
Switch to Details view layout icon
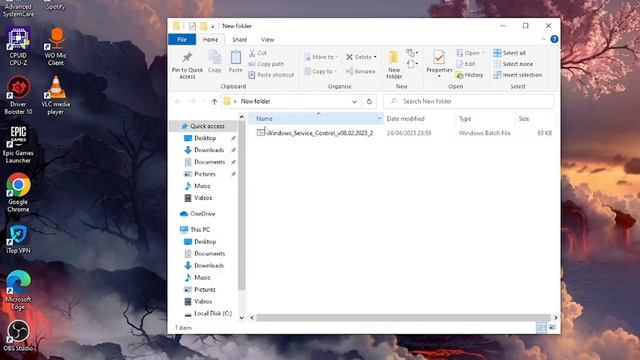[x=541, y=327]
